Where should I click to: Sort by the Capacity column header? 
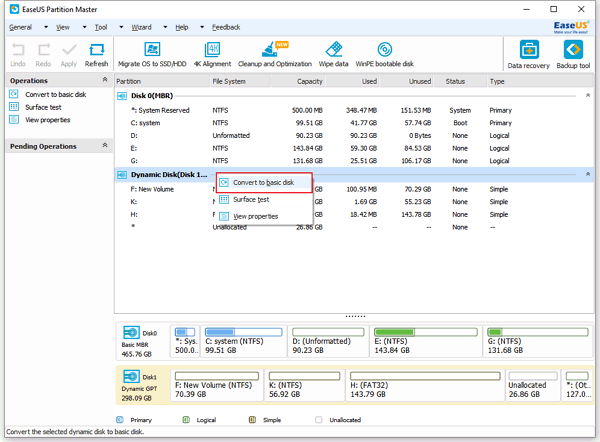[297, 81]
